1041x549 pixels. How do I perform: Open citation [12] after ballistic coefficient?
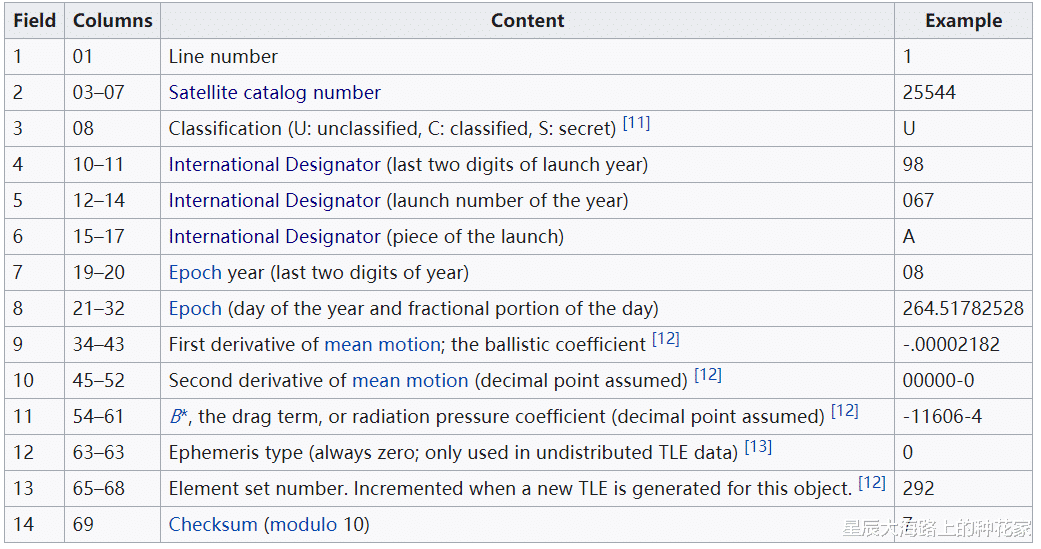(665, 340)
